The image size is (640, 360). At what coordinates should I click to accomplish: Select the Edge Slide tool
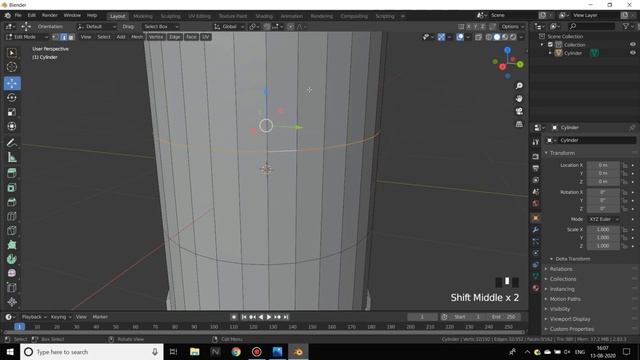12,287
